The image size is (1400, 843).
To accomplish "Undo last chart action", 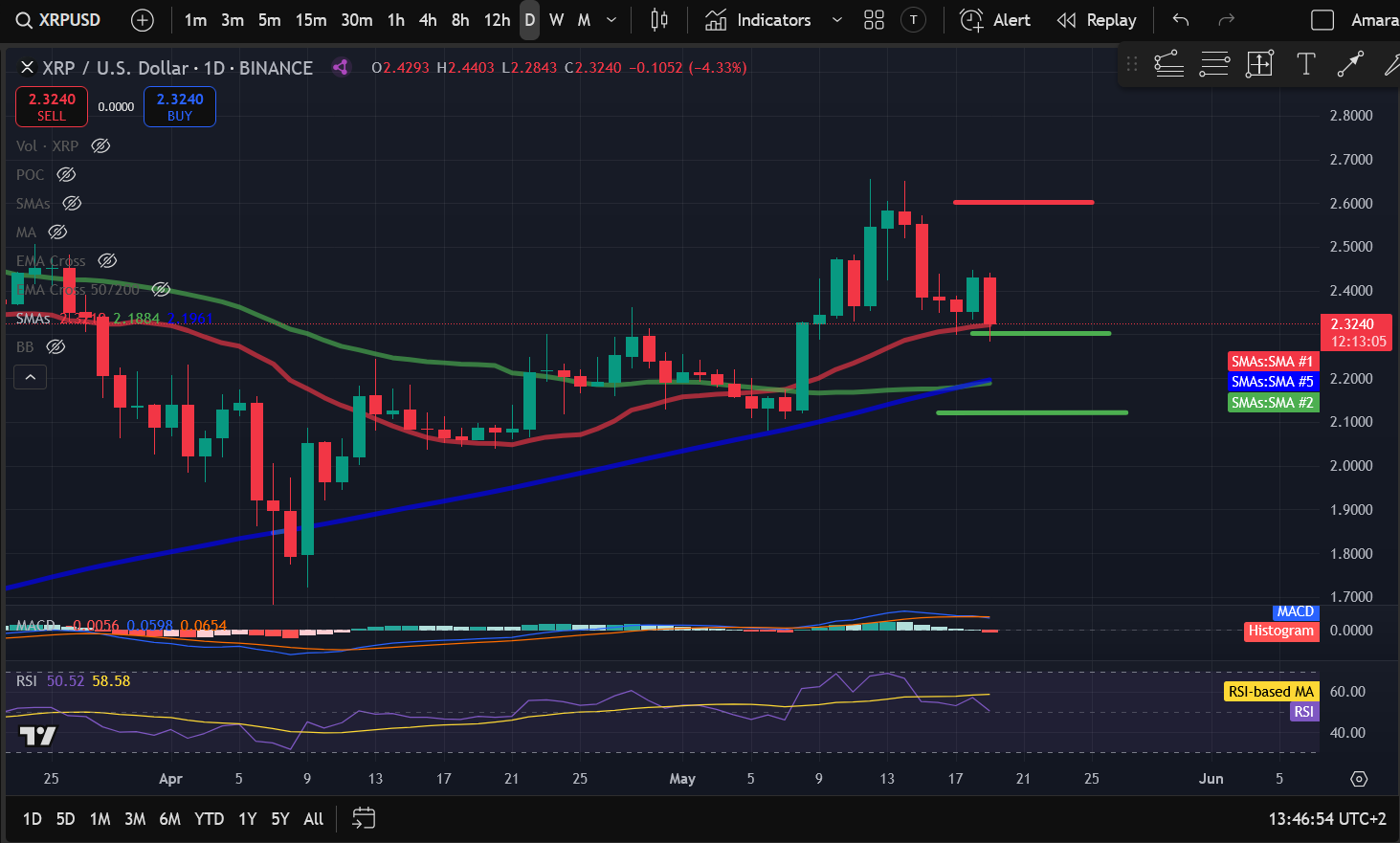I will pos(1181,20).
